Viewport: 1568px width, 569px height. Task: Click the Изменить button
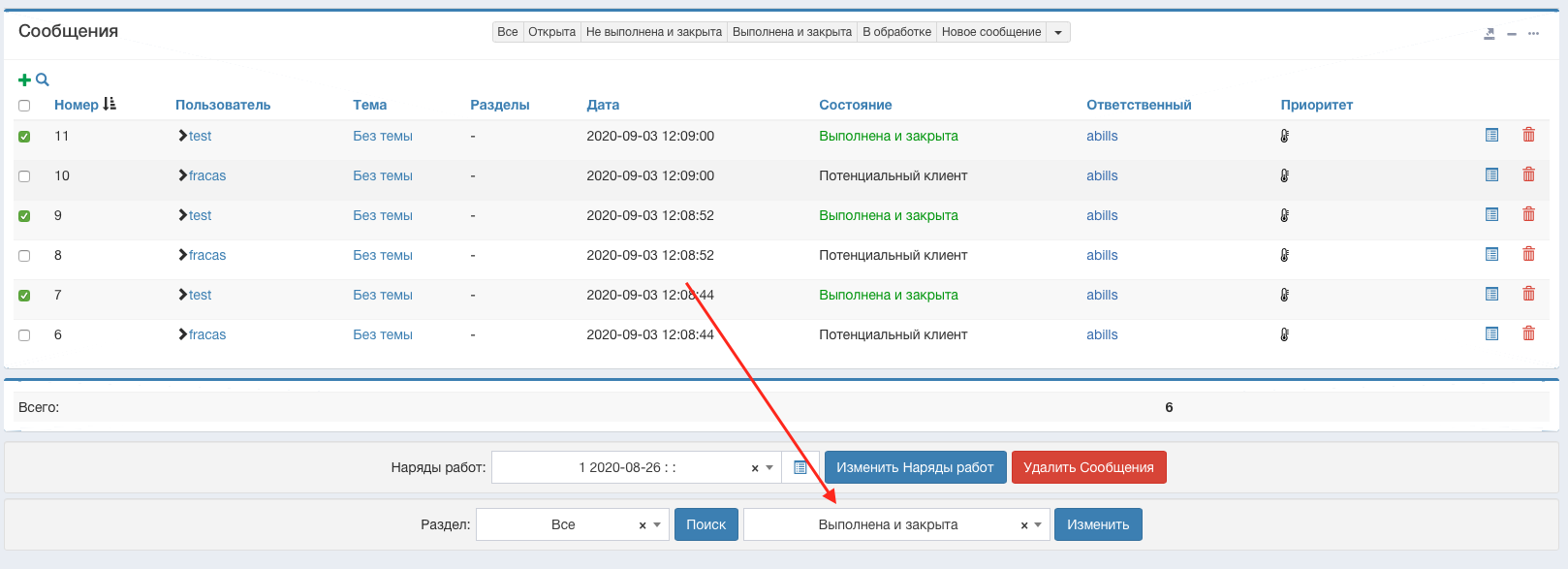point(1097,524)
